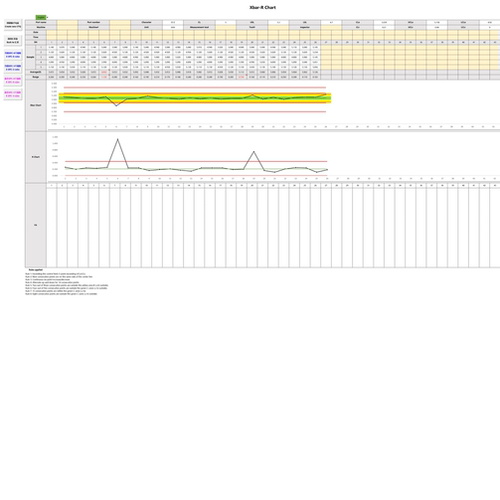Select the yellow Measurement tool input cell
Screen dimensions: 500x500
[226, 27]
